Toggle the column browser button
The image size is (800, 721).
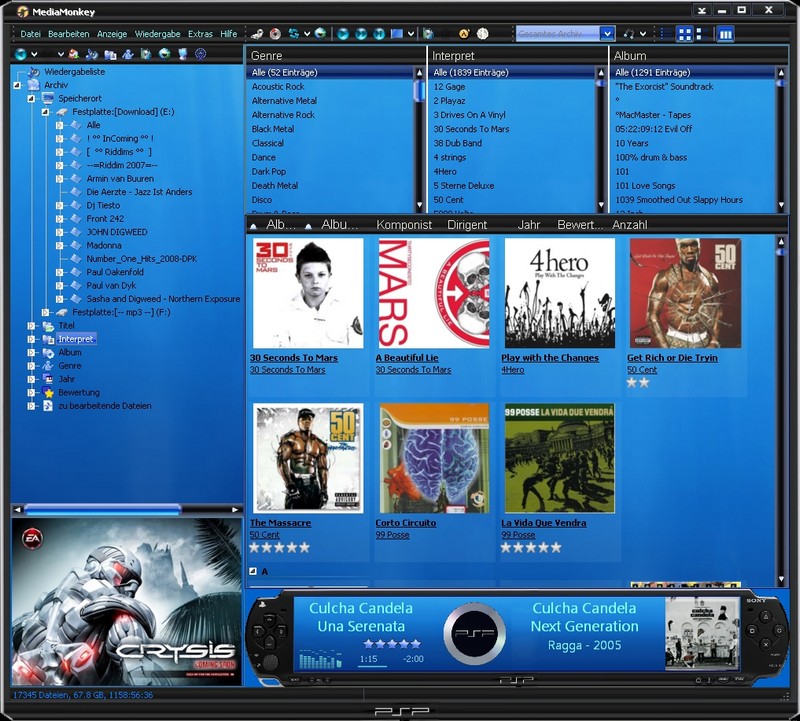click(725, 34)
